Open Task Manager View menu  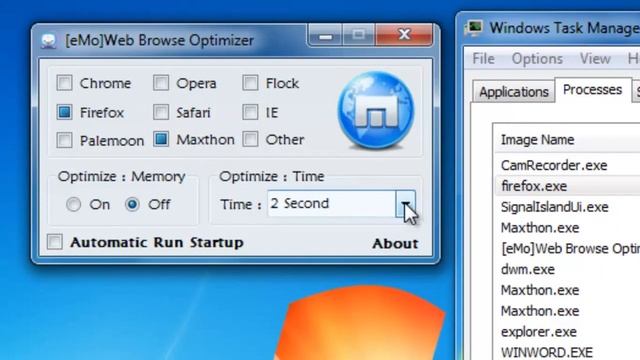click(x=595, y=59)
